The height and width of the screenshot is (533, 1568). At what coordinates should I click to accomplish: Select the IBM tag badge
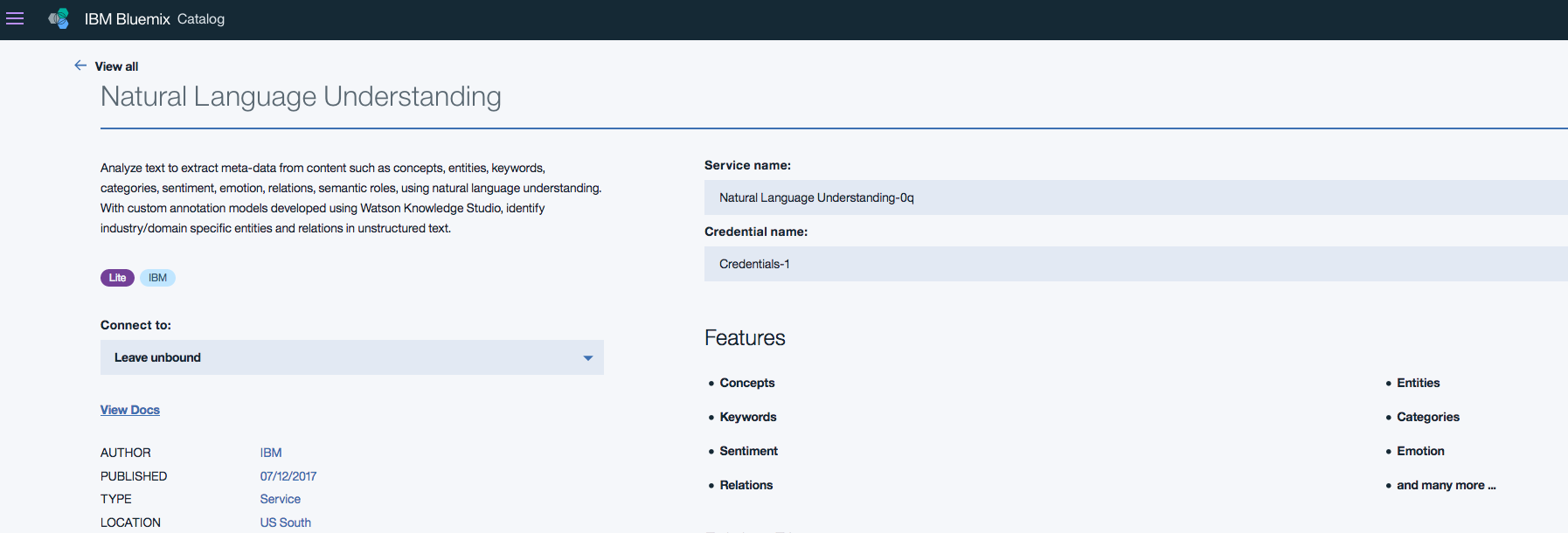pyautogui.click(x=157, y=278)
